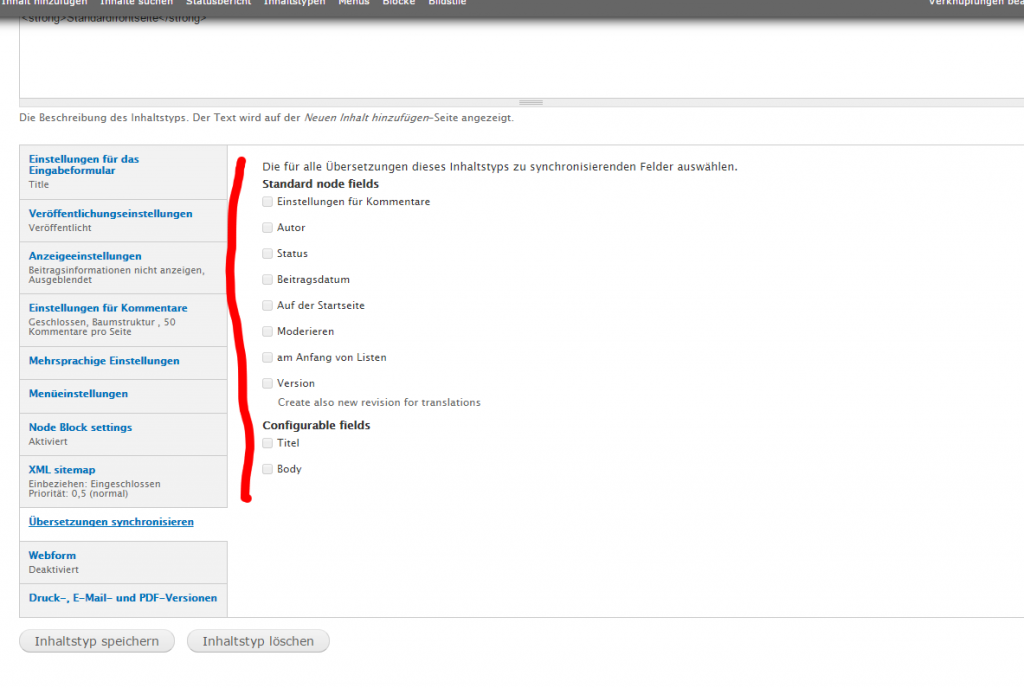Viewport: 1024px width, 688px height.
Task: Toggle the 'Auf der Startseite' checkbox
Action: point(267,306)
